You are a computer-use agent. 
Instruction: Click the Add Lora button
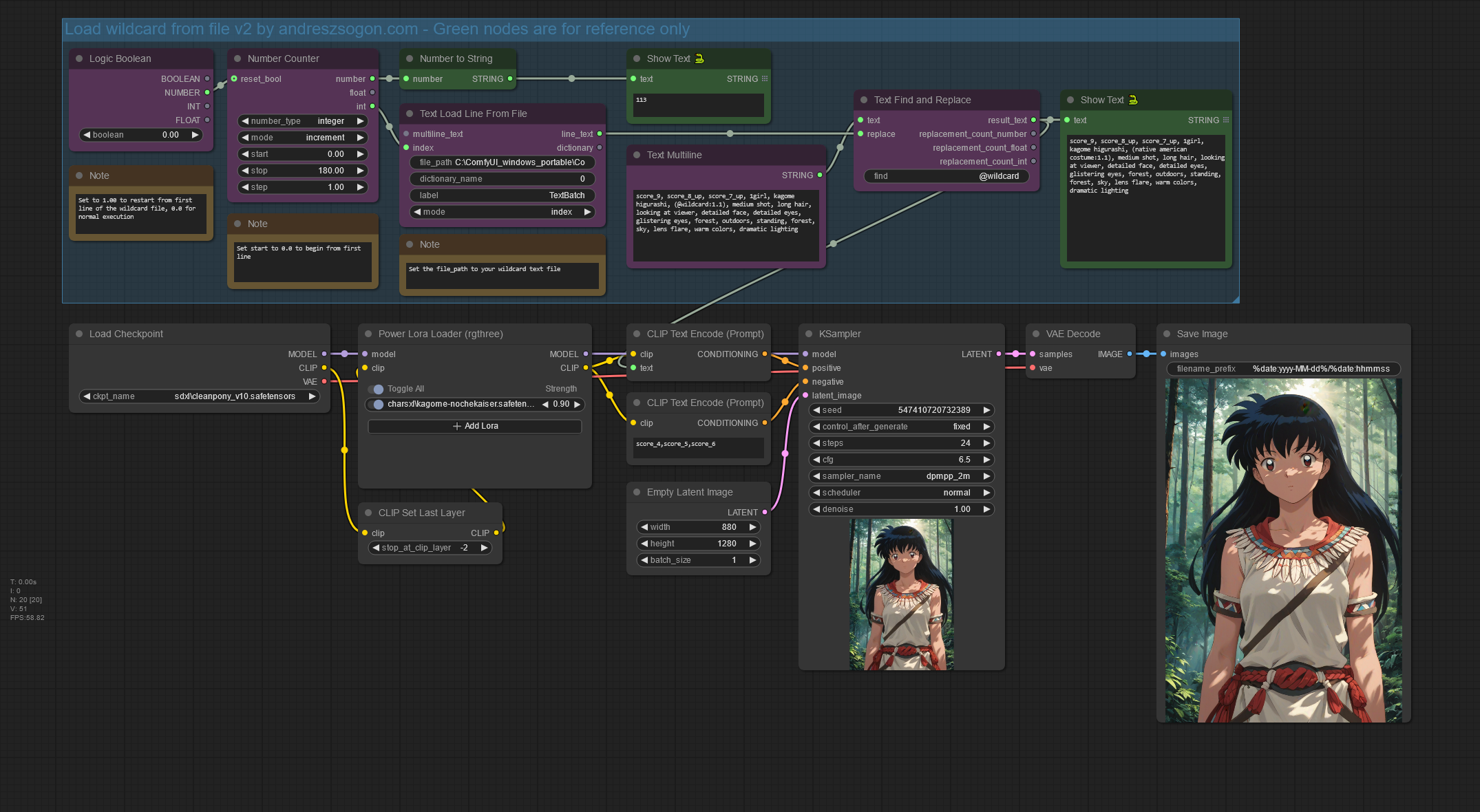click(475, 426)
